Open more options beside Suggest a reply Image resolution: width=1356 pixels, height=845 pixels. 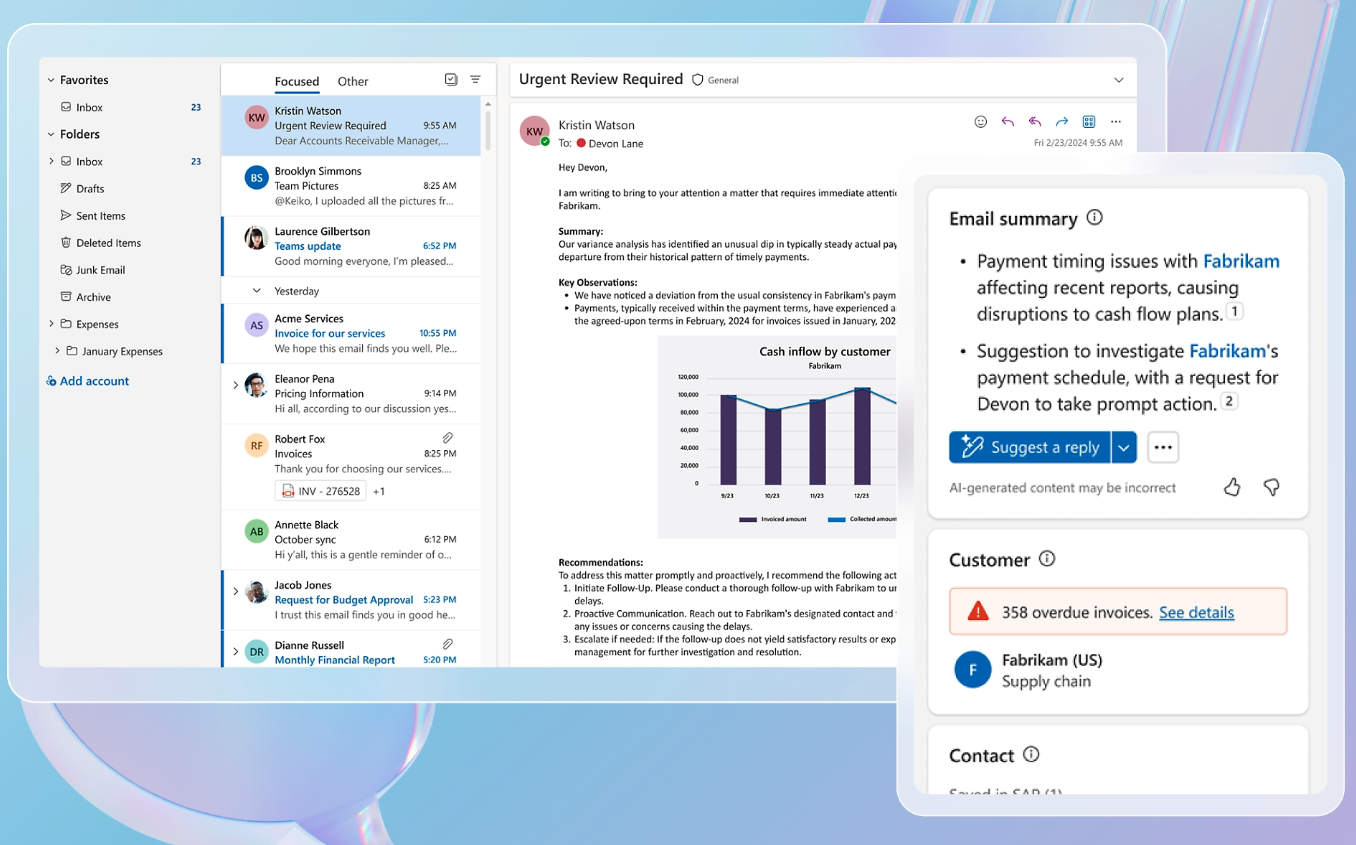point(1163,447)
